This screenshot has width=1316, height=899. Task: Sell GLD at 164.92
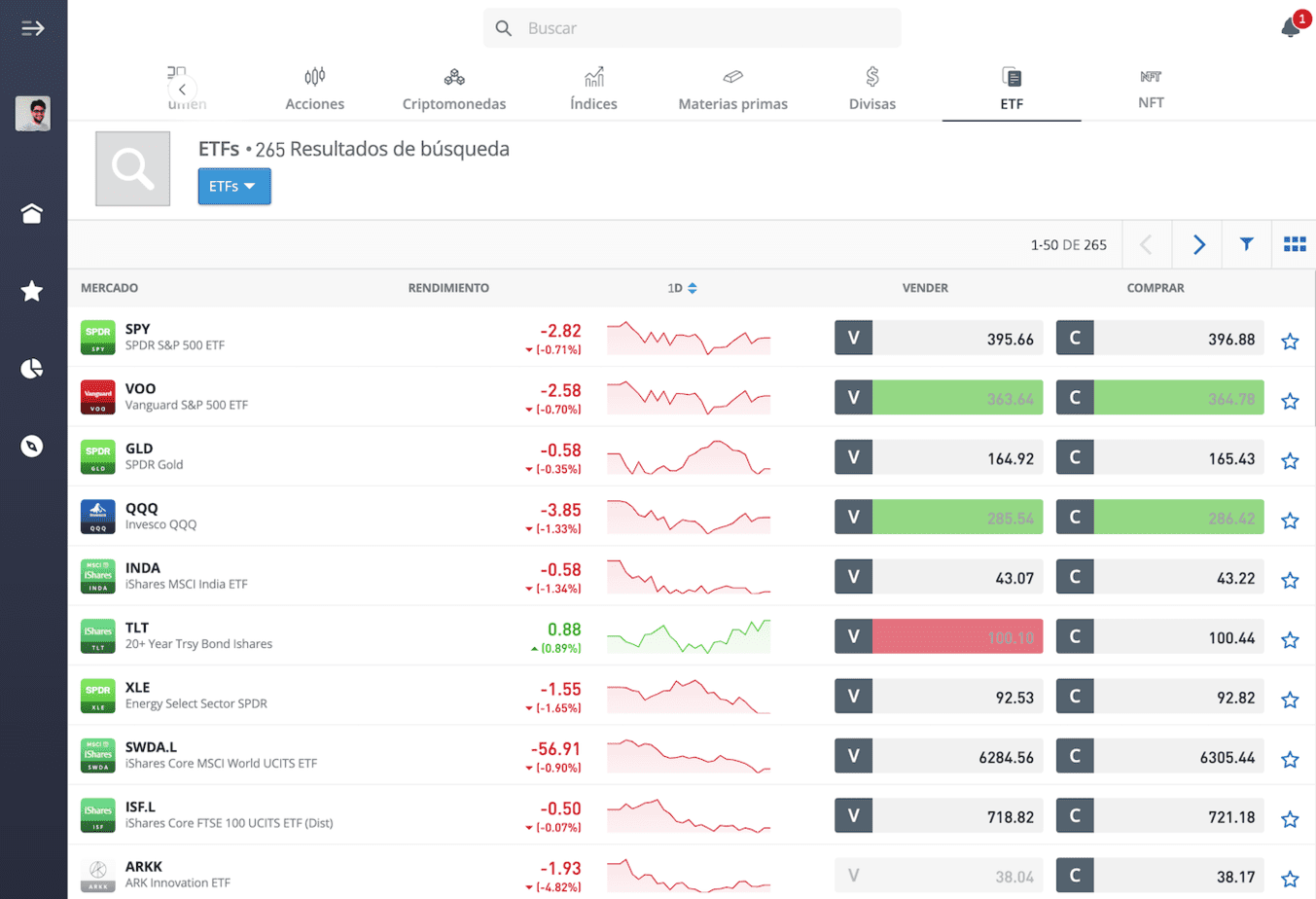(939, 457)
